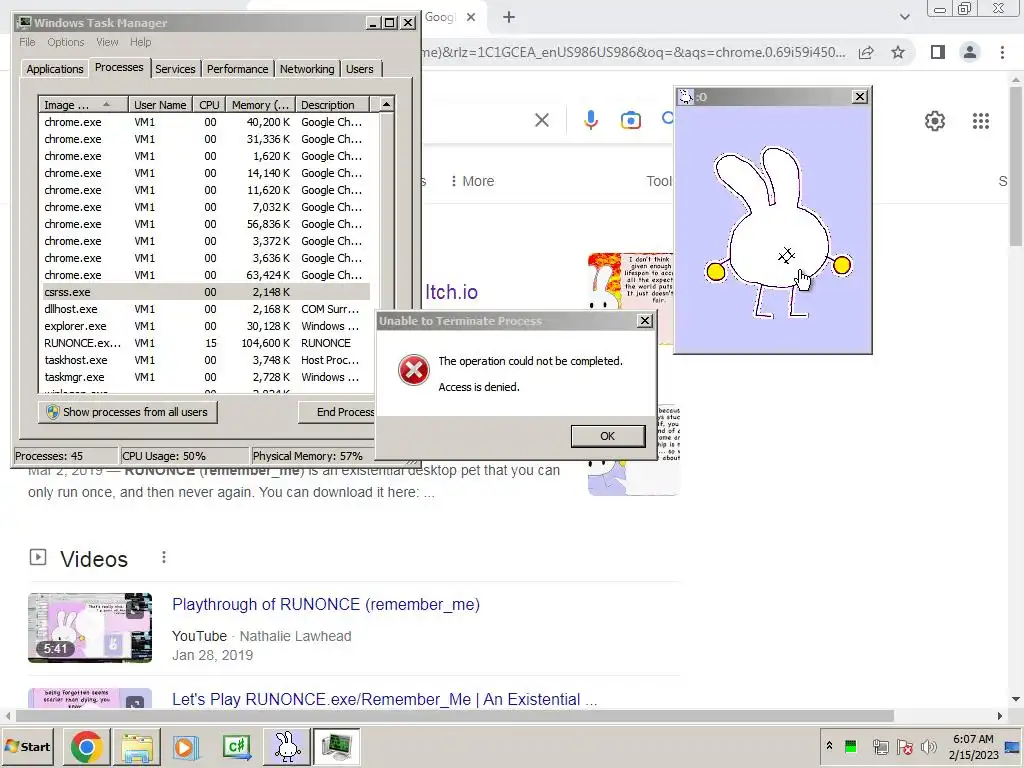
Task: Select chrome.exe row using 63,424 K
Action: [x=205, y=275]
